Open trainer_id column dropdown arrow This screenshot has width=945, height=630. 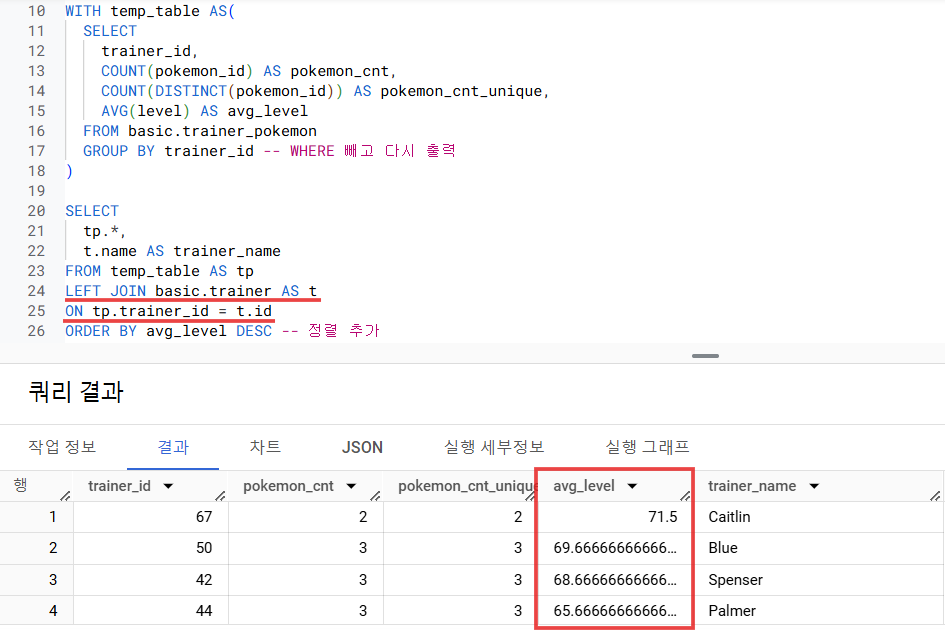(168, 486)
